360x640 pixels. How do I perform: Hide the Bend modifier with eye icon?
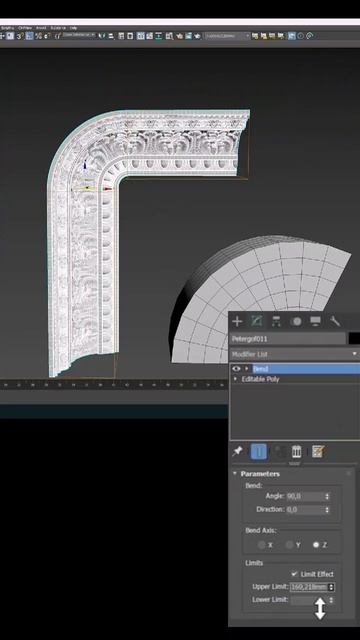[x=236, y=369]
